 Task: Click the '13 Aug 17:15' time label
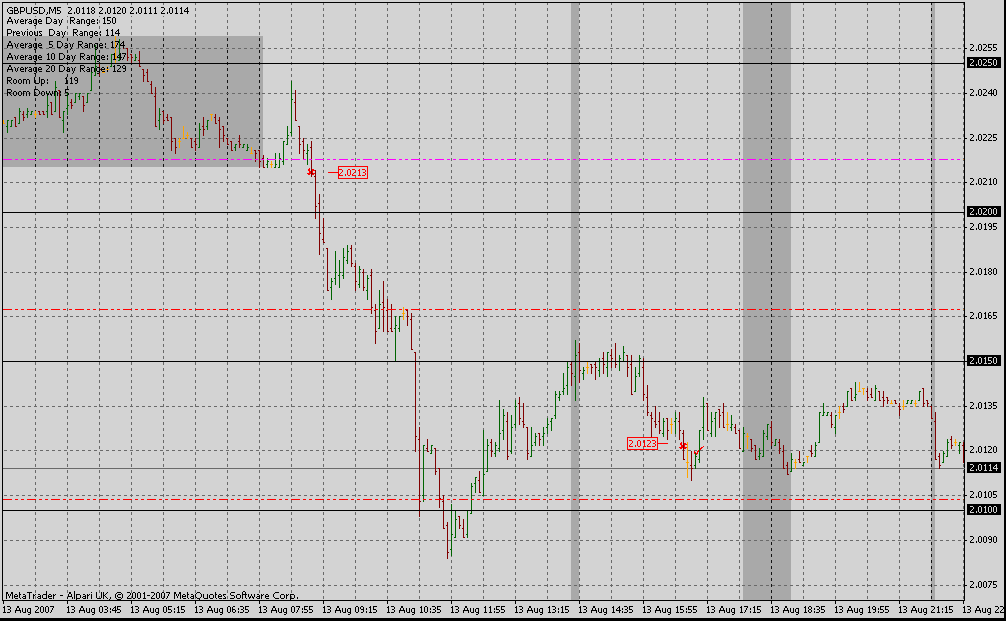pos(734,609)
